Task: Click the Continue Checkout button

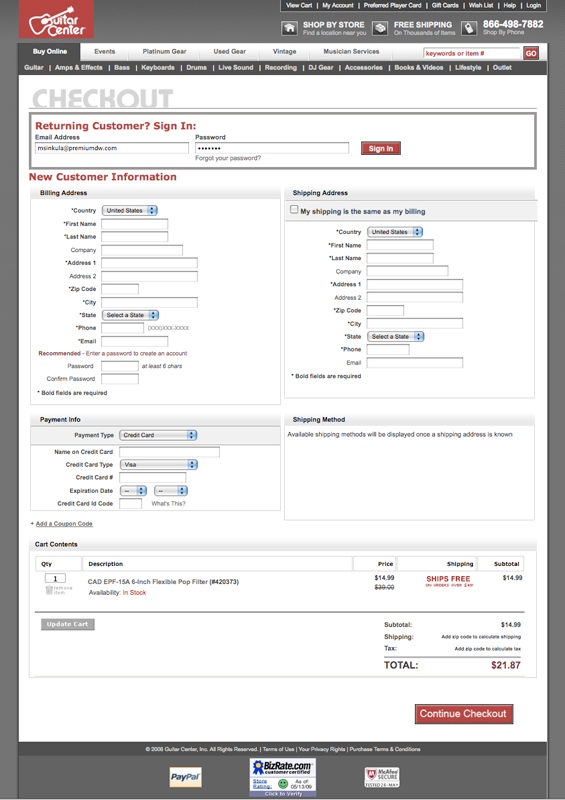Action: [x=464, y=714]
